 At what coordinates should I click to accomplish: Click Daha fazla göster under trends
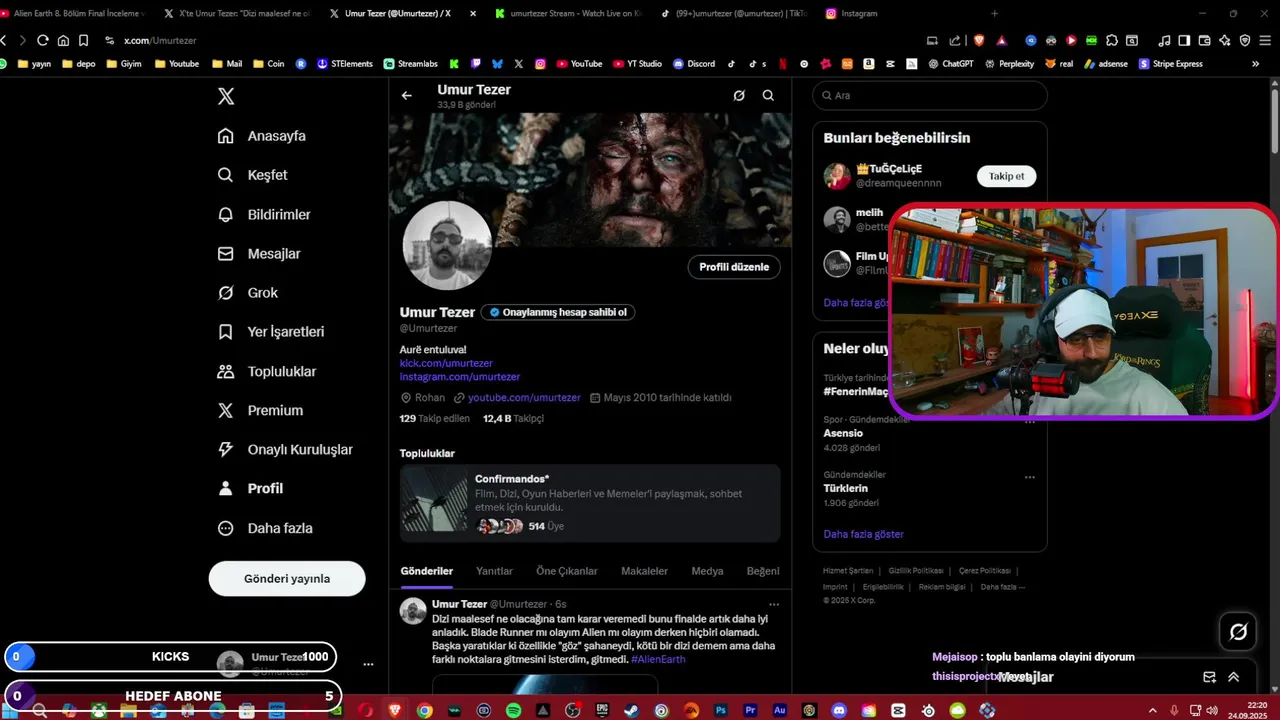point(863,534)
